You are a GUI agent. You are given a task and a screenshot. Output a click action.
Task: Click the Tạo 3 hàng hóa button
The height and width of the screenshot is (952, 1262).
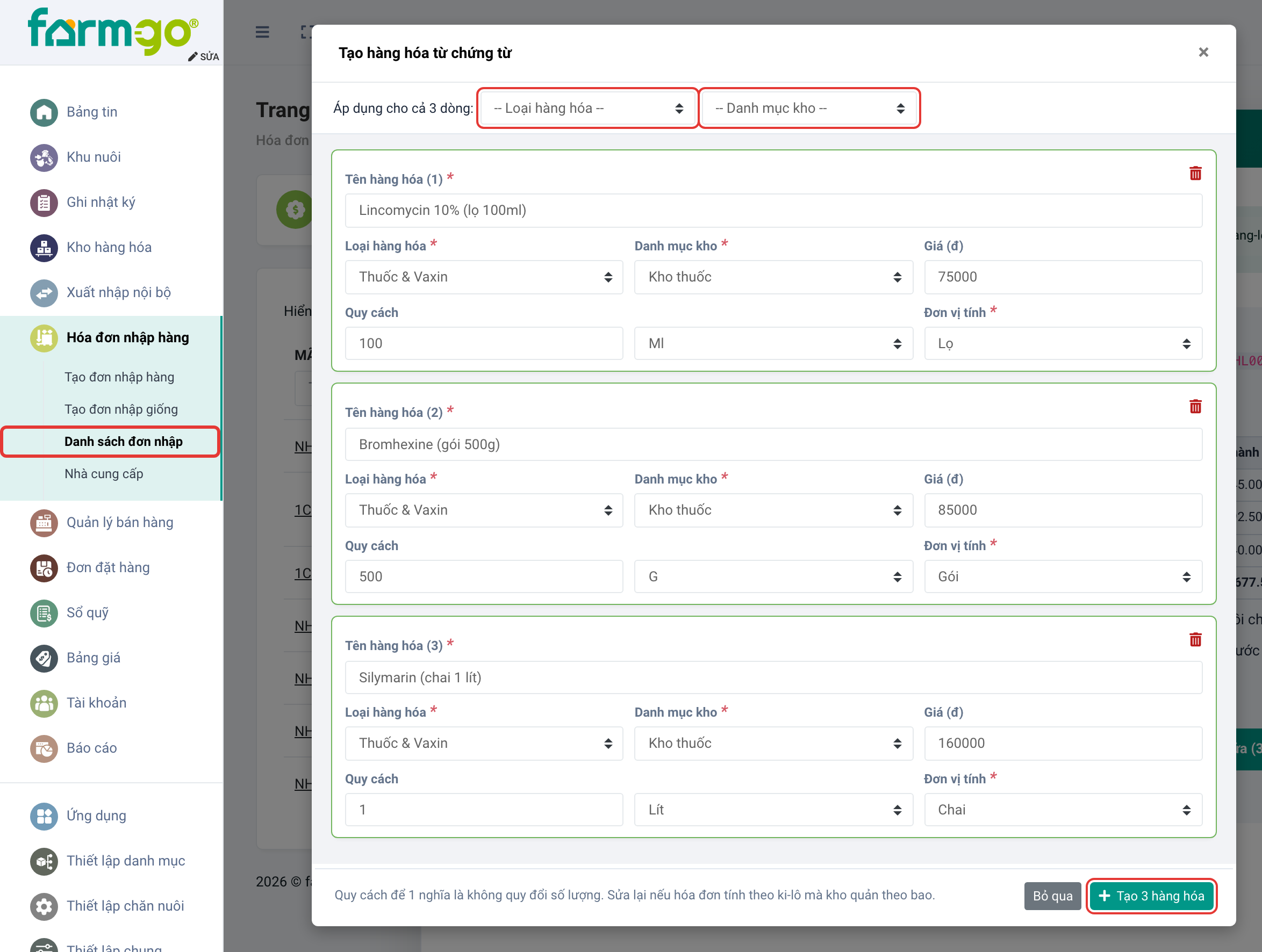click(x=1151, y=896)
